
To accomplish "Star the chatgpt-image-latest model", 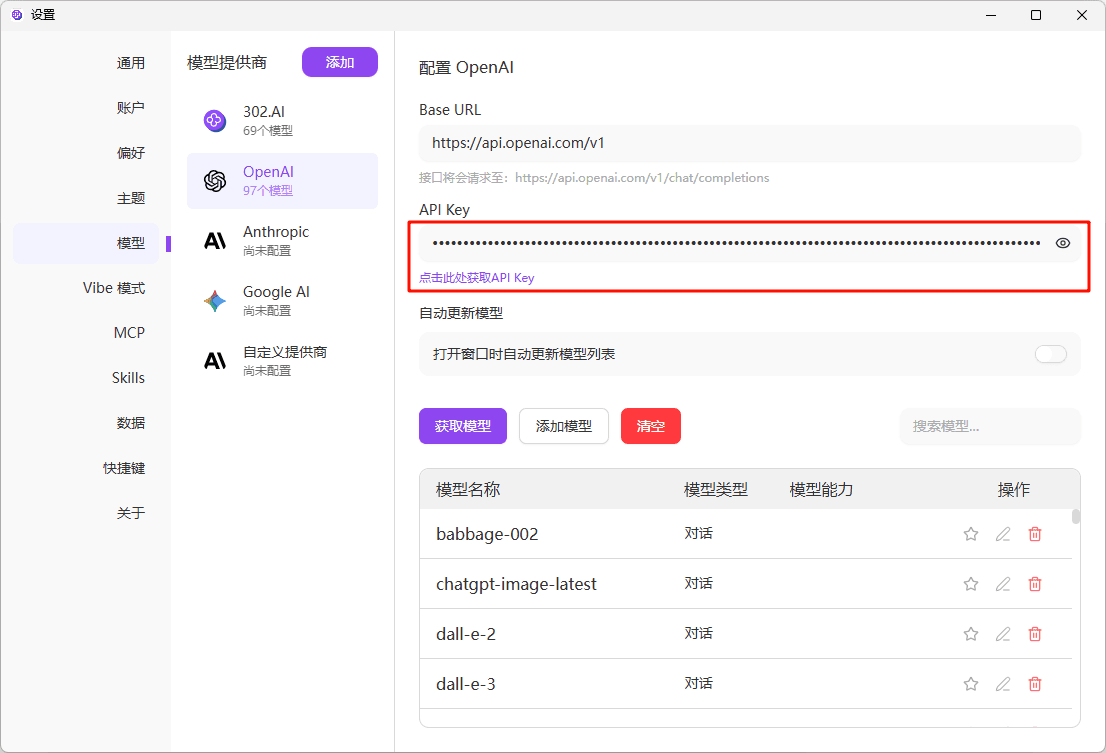I will pyautogui.click(x=971, y=584).
